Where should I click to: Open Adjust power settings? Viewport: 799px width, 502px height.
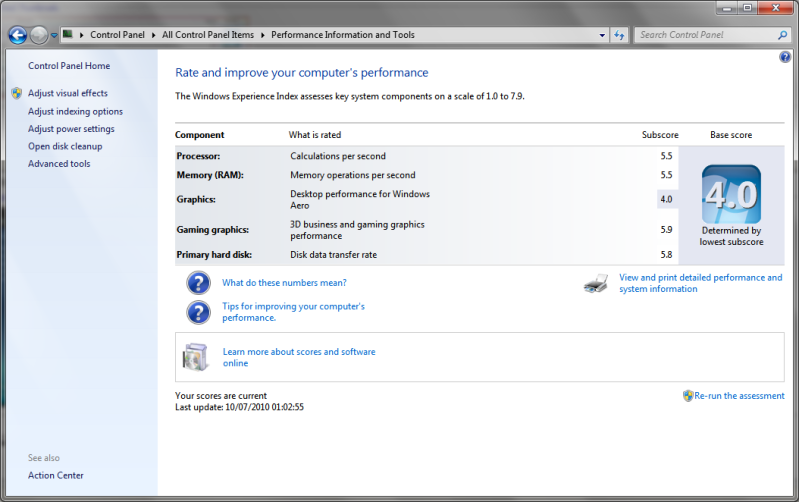point(71,129)
